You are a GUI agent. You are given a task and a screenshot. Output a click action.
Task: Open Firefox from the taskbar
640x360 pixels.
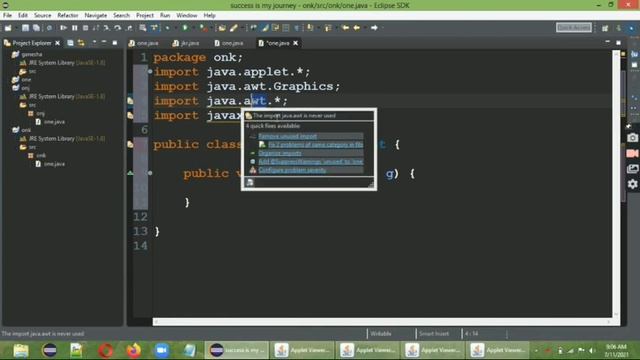[133, 350]
